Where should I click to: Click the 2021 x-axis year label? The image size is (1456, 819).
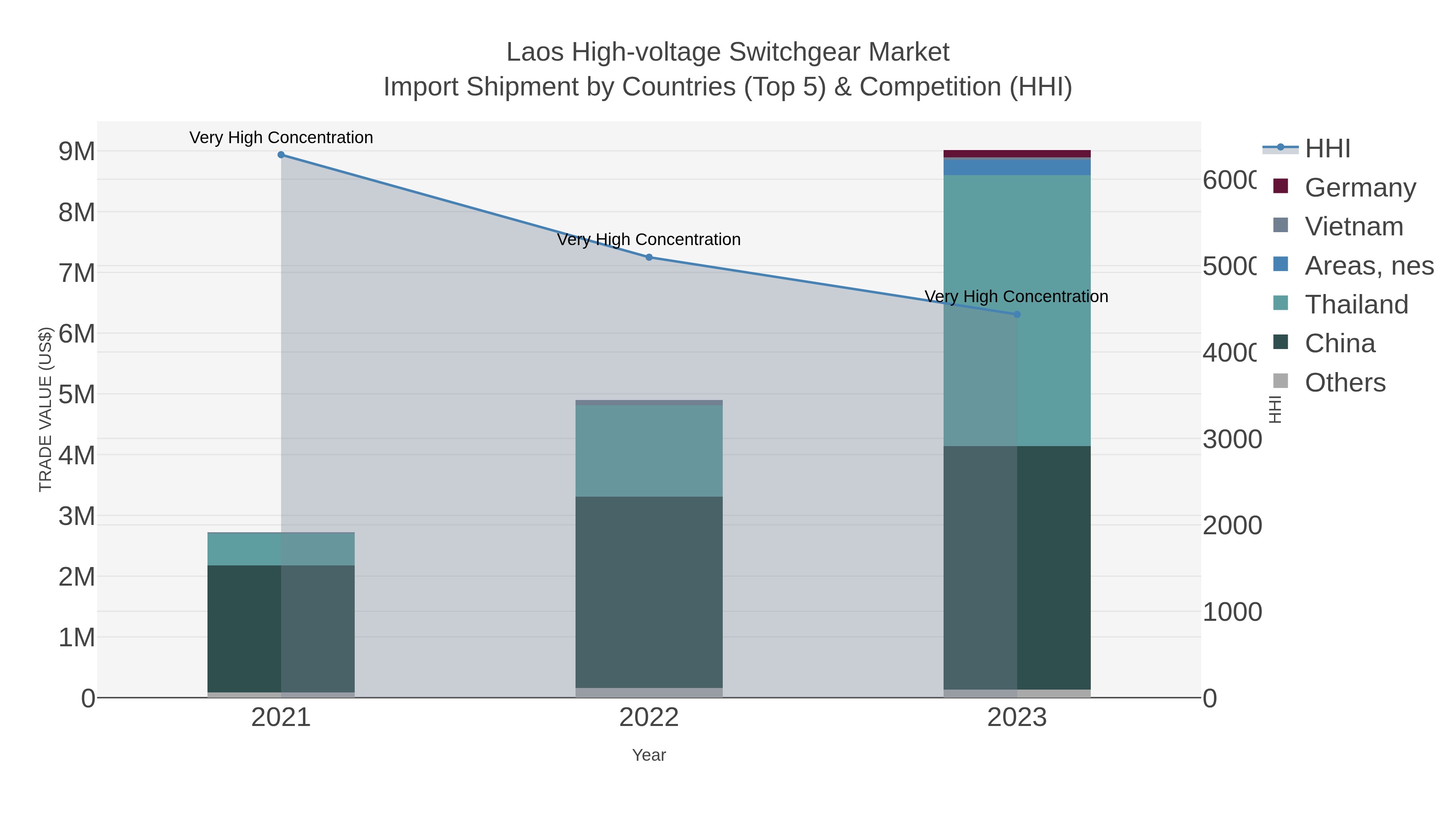click(x=281, y=718)
